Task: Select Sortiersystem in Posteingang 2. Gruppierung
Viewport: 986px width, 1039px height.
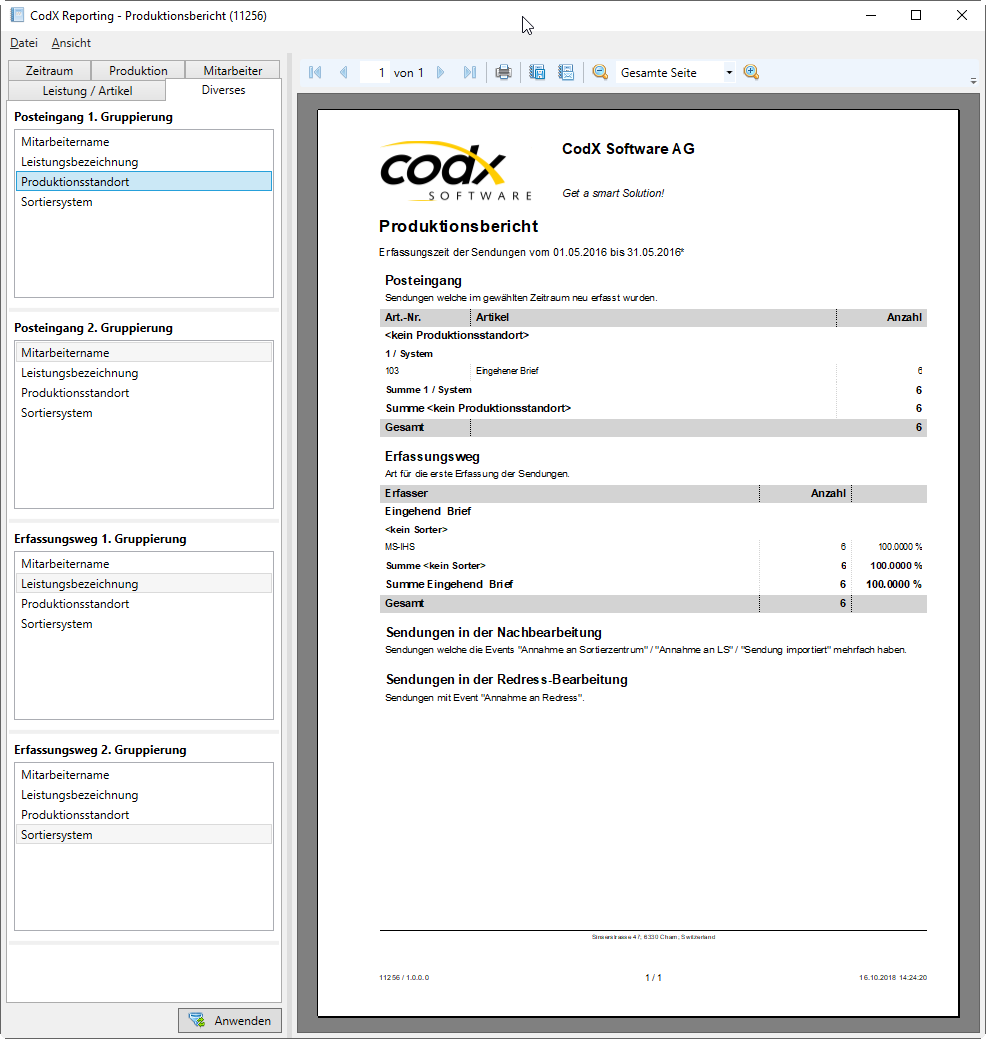Action: coord(144,413)
